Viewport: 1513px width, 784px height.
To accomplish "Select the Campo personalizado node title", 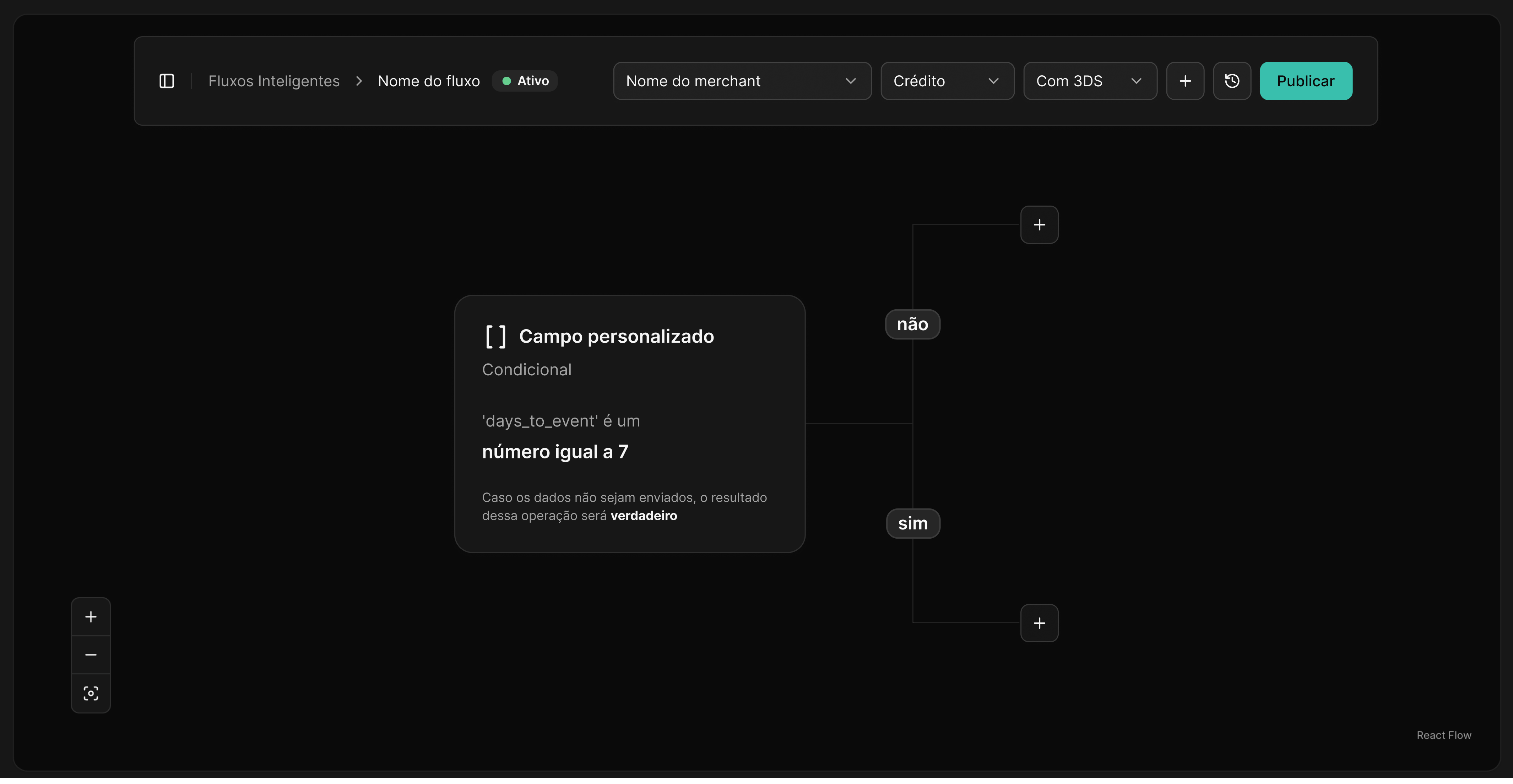I will click(x=616, y=337).
